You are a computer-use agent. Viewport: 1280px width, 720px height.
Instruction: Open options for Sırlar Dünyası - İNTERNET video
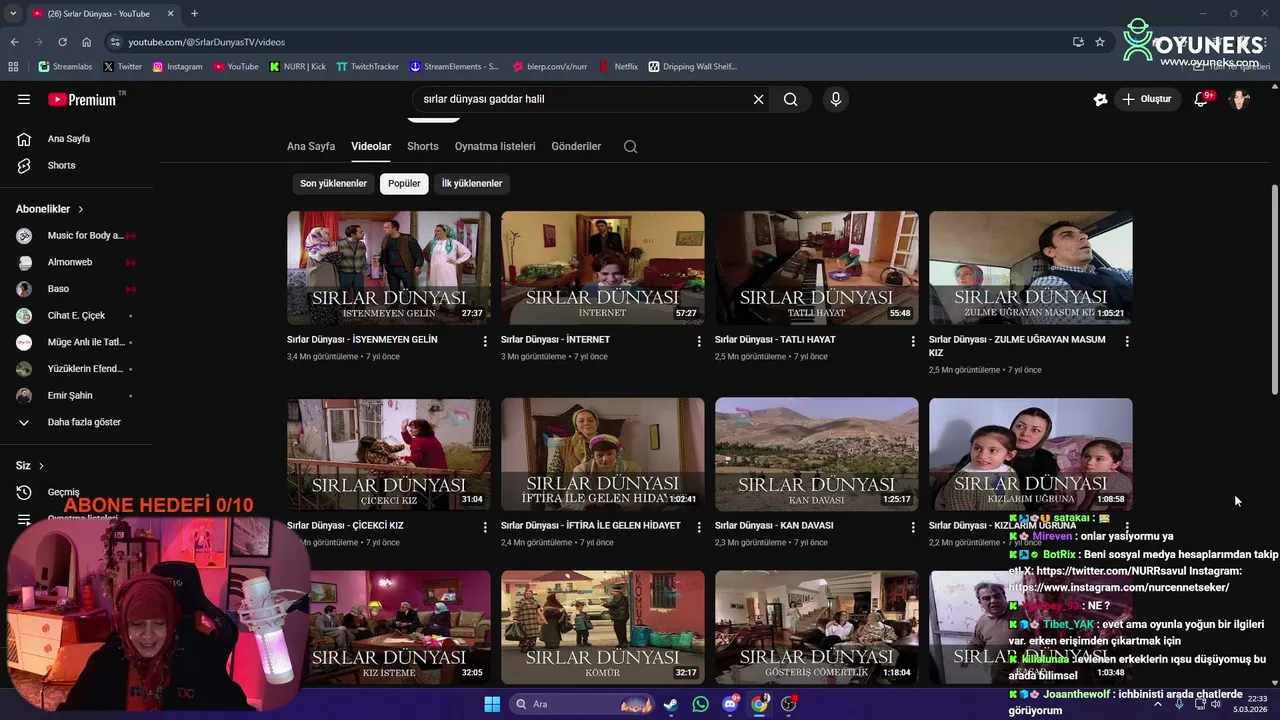[x=699, y=341]
